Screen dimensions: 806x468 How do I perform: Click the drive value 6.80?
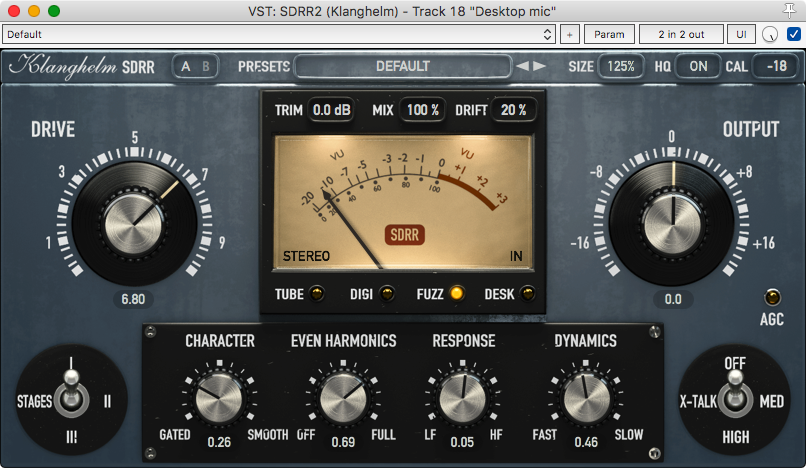(x=133, y=299)
